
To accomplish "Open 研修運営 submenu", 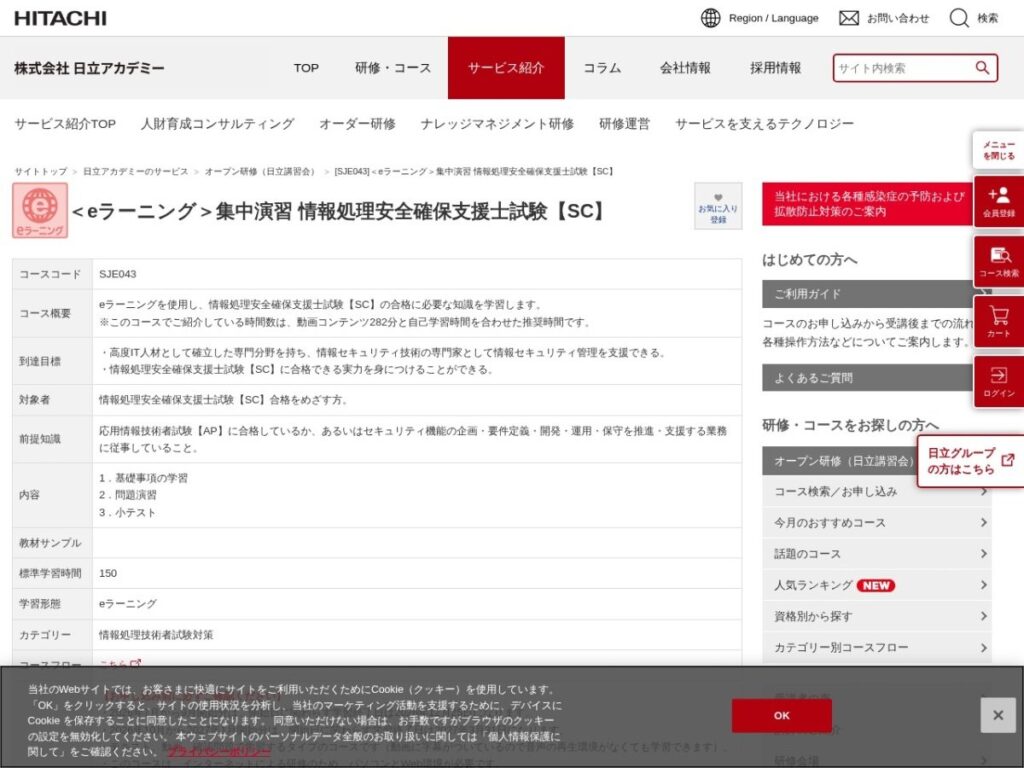I will [x=624, y=124].
